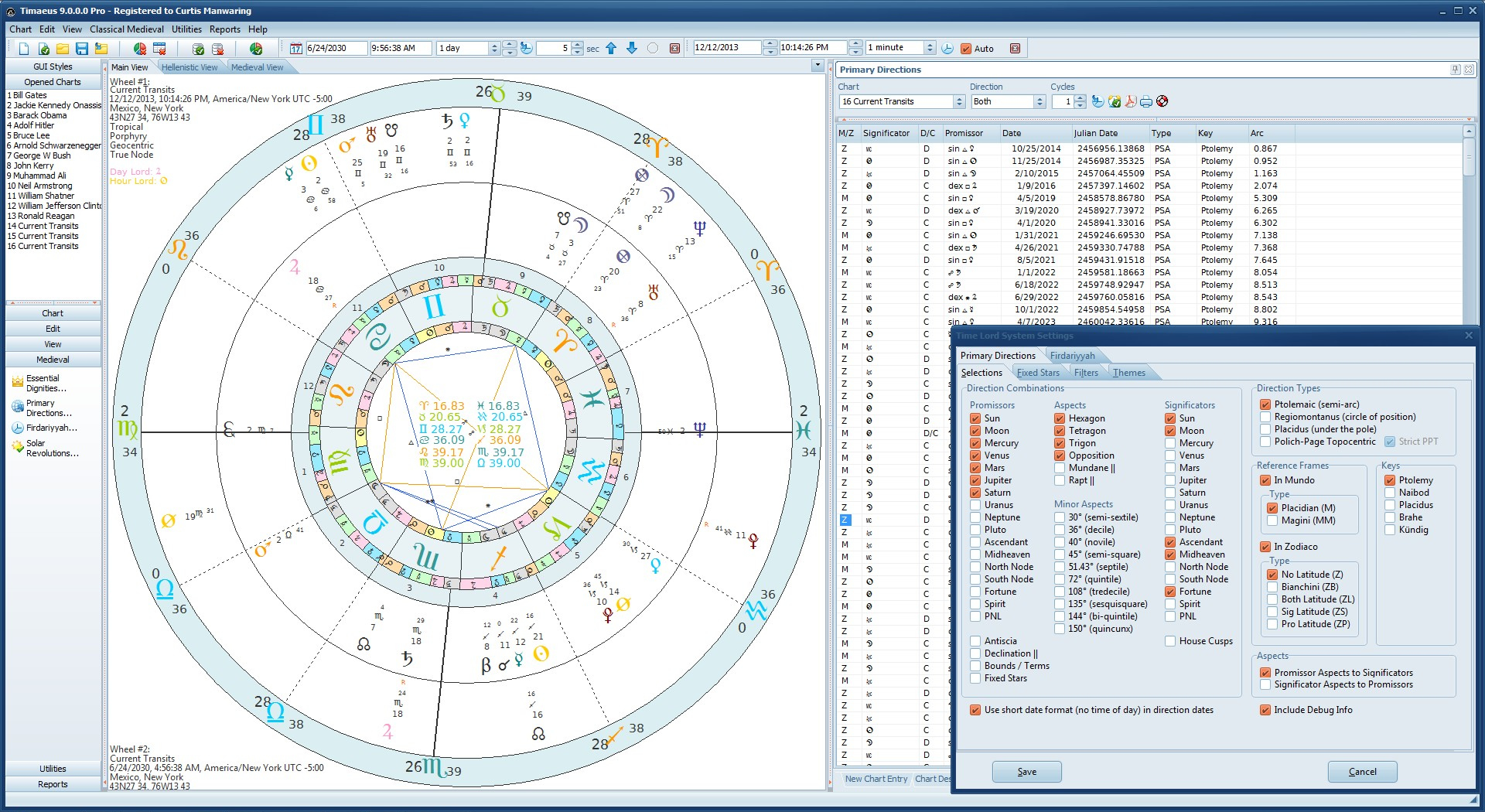Click the Reports button at sidebar bottom
Screen dimensions: 1485x812
click(x=53, y=784)
